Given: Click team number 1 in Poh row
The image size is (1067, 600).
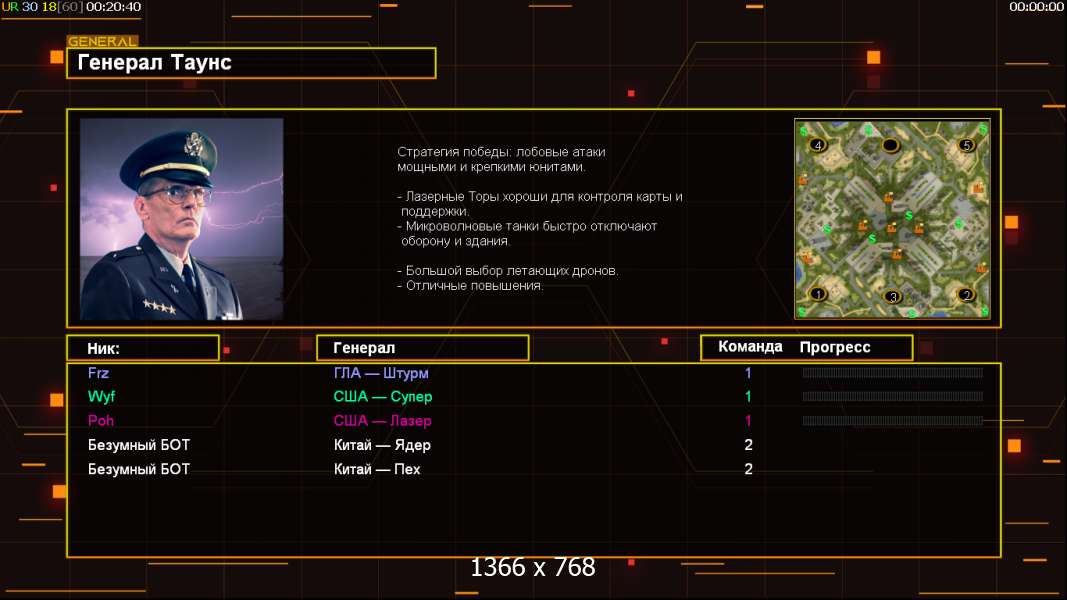Looking at the screenshot, I should (x=748, y=420).
